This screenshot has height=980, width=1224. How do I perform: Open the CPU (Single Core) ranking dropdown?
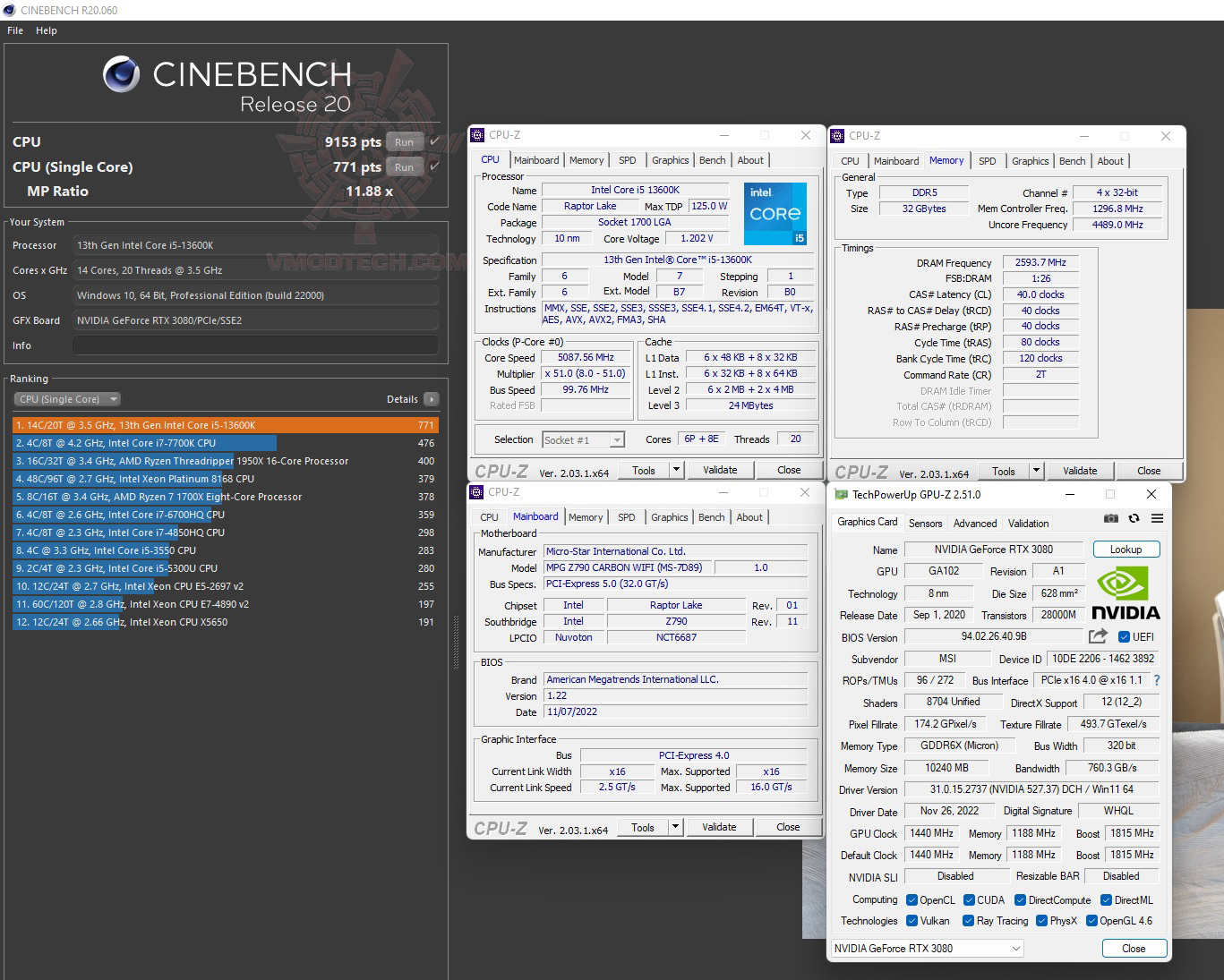pyautogui.click(x=67, y=399)
